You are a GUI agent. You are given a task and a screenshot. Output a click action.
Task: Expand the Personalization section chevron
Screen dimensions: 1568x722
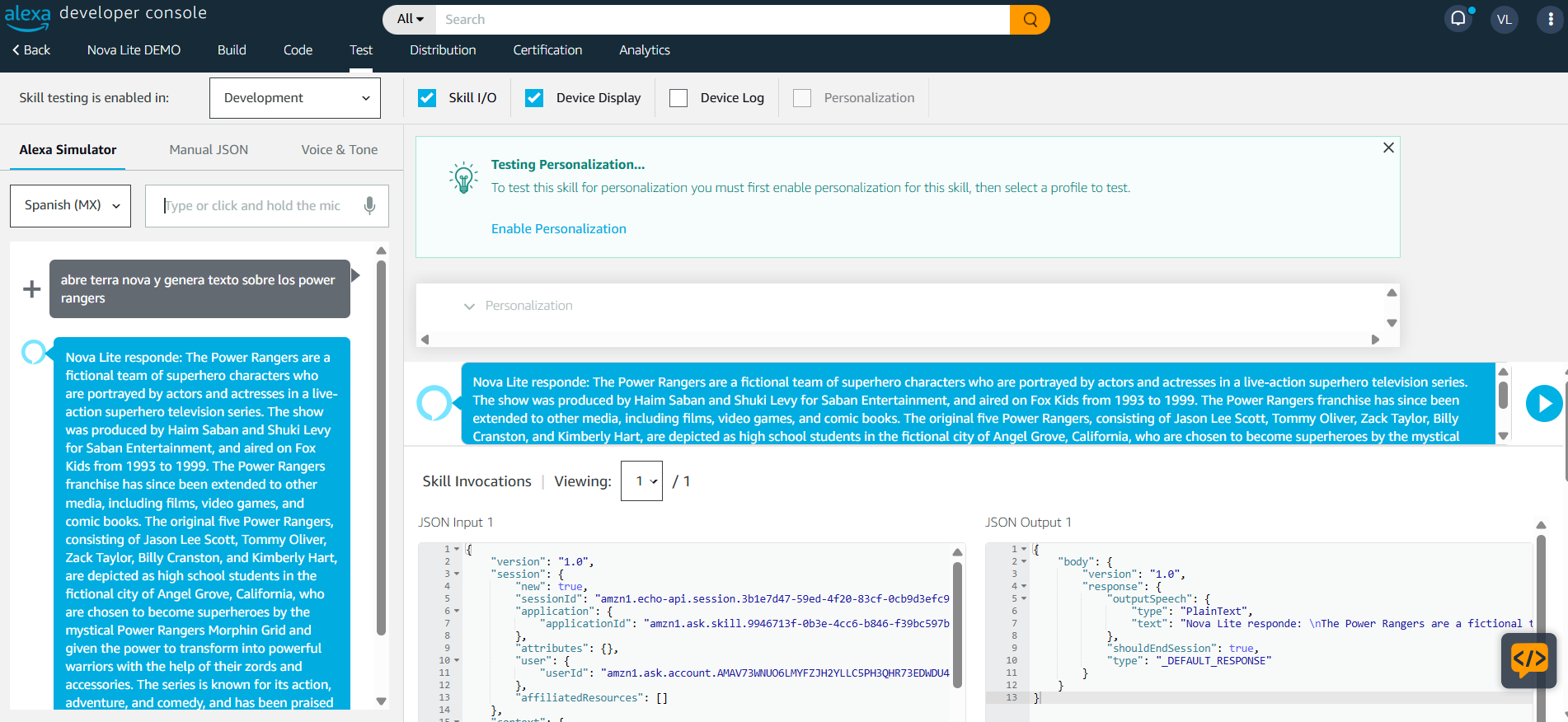point(469,307)
